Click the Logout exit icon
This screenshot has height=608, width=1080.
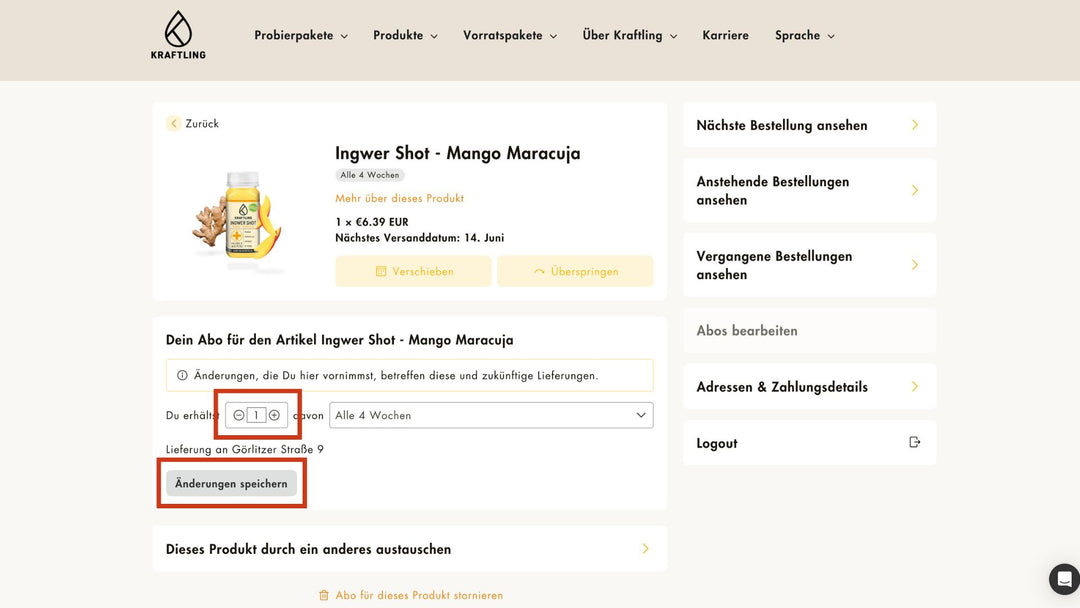[914, 442]
